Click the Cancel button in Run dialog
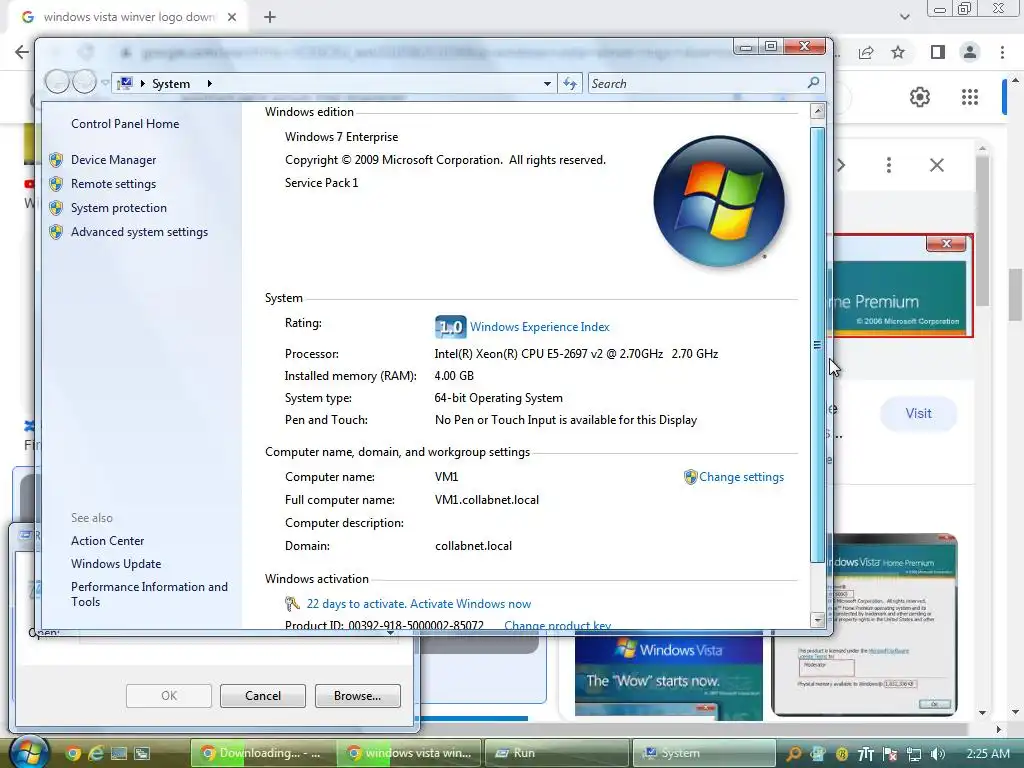This screenshot has height=768, width=1024. [263, 696]
